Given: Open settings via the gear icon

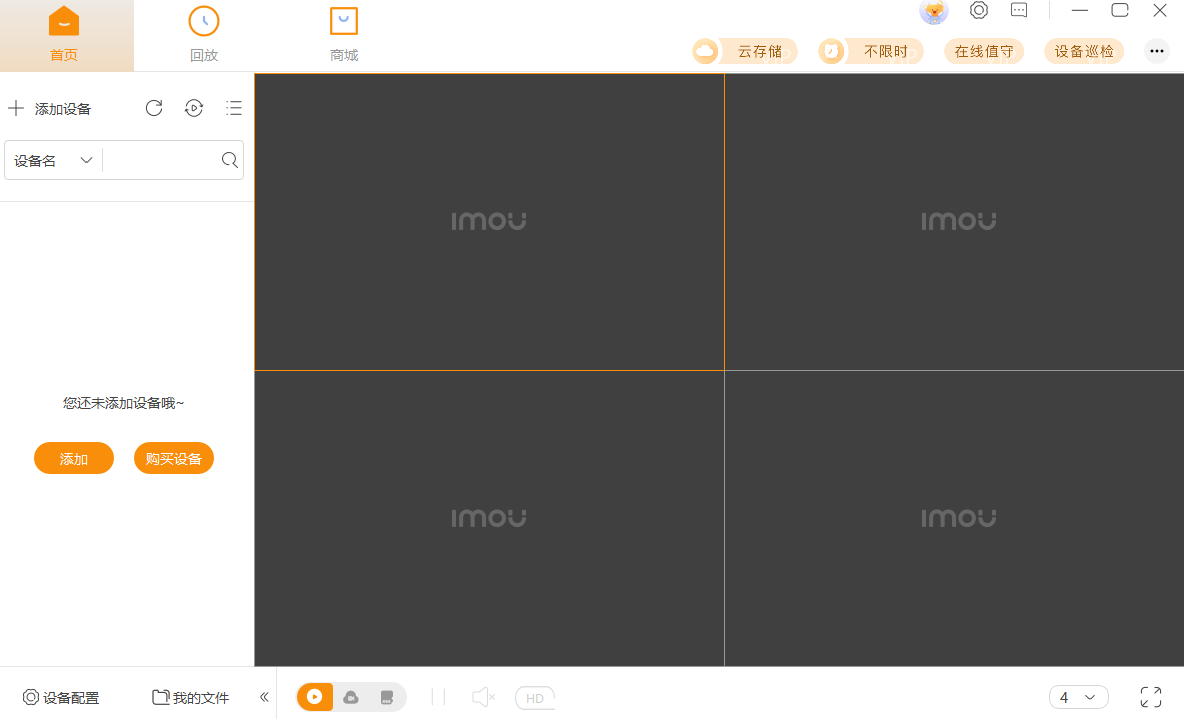Looking at the screenshot, I should pos(979,11).
